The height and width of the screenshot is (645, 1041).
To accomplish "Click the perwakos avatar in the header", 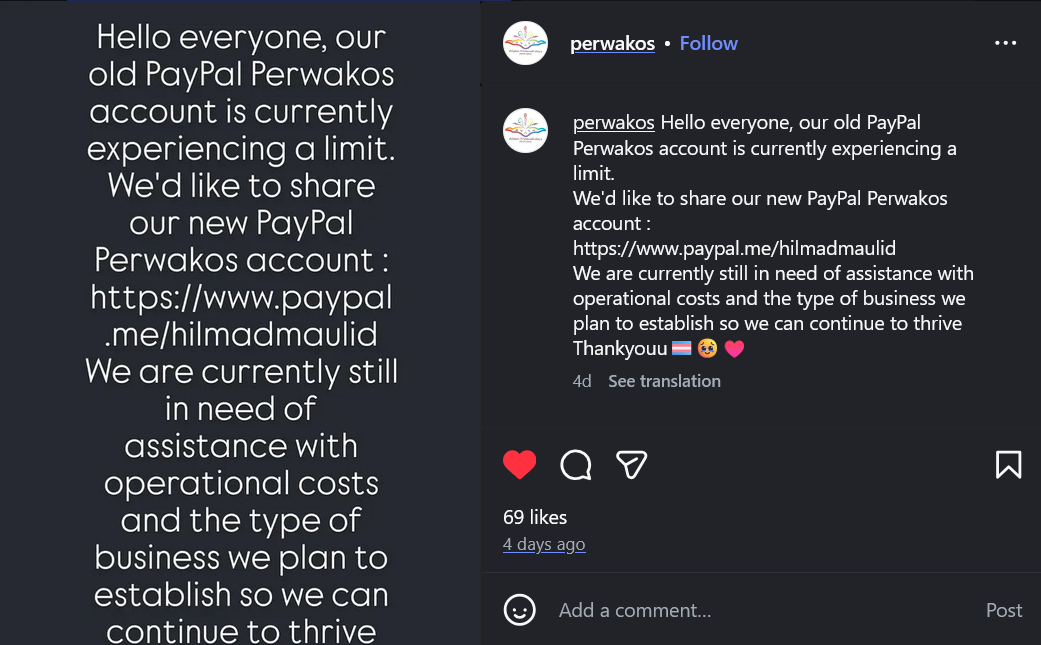I will pyautogui.click(x=525, y=44).
